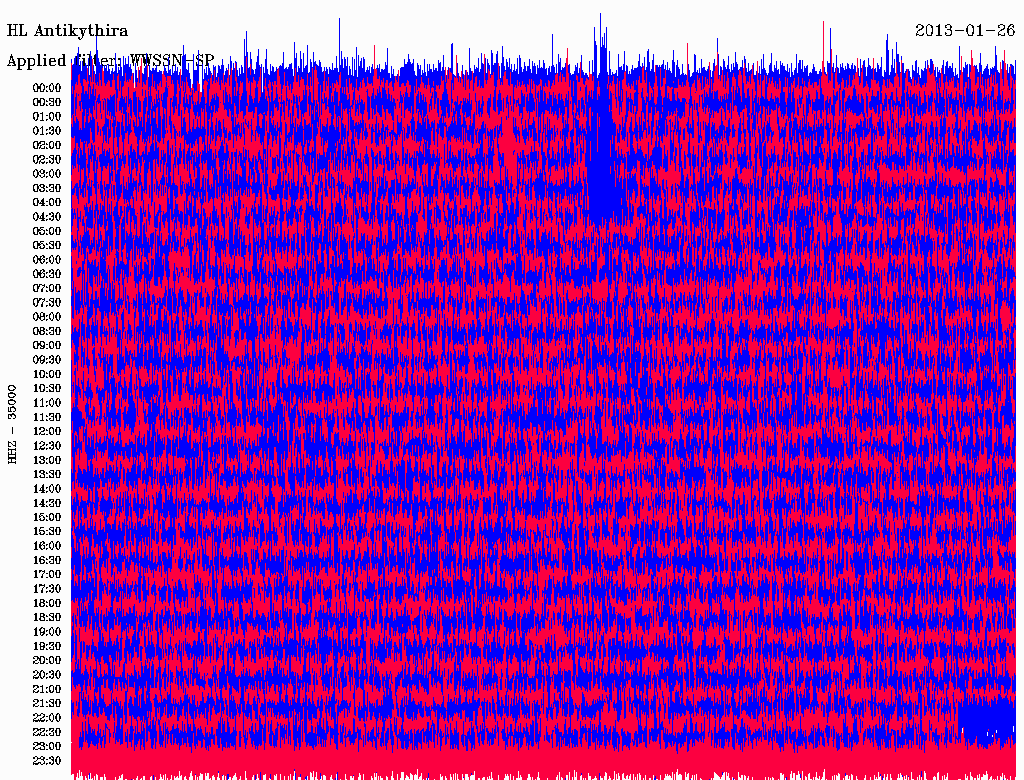This screenshot has height=780, width=1024.
Task: Click the 01:30 time label
Action: pos(47,131)
